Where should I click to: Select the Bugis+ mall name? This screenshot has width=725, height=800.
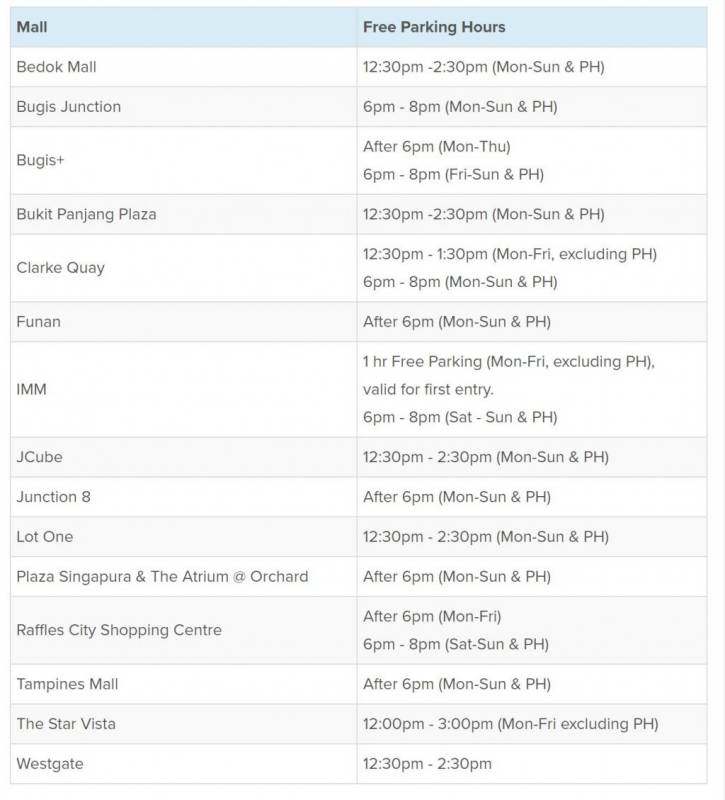[40, 160]
